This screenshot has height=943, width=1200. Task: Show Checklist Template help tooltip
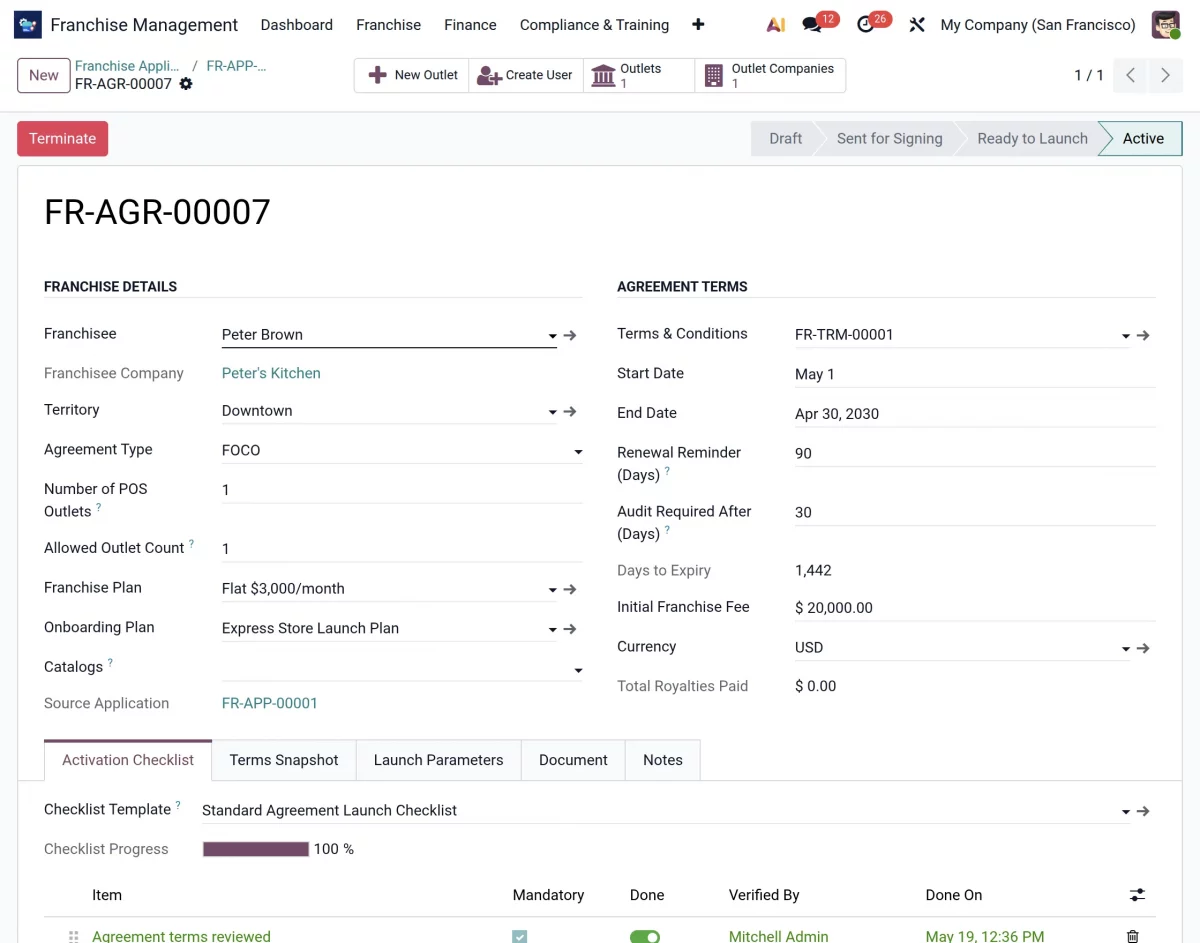178,805
